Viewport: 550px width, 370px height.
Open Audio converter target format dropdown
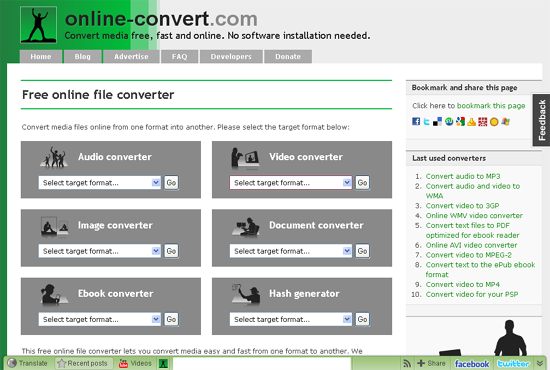pyautogui.click(x=100, y=183)
